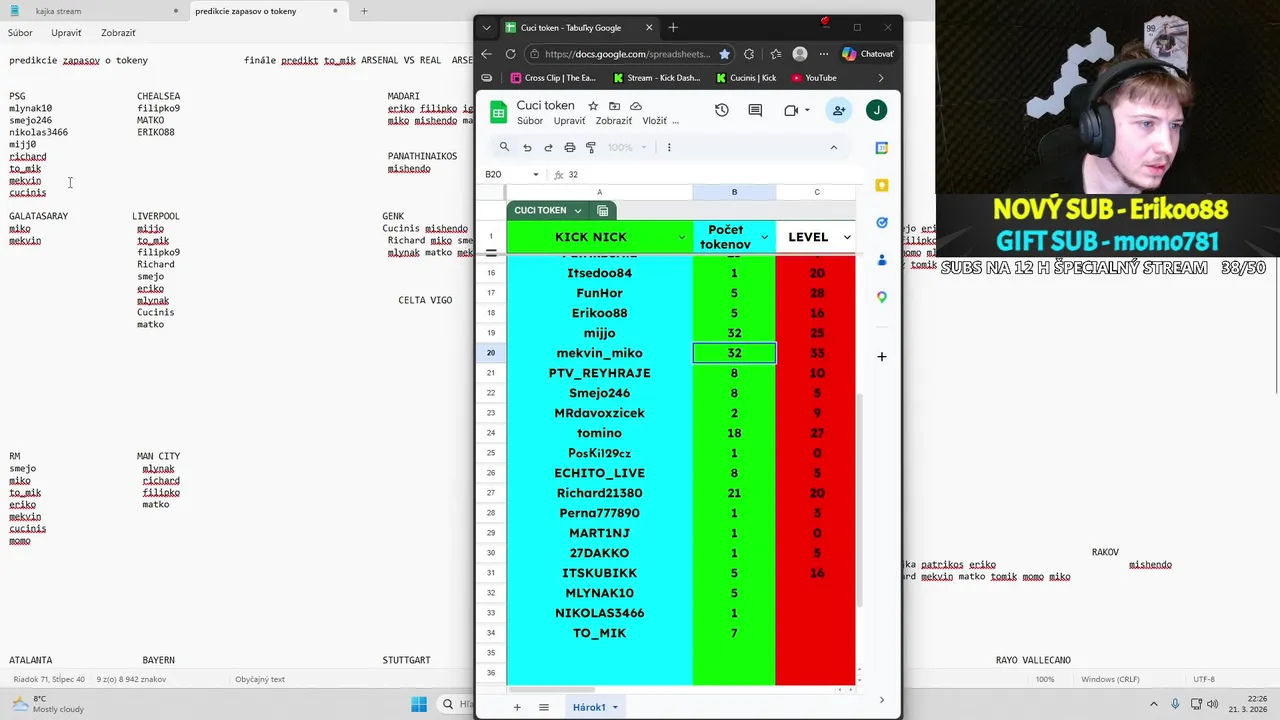
Task: Open the Vložiť menu in Sheets
Action: tap(654, 121)
